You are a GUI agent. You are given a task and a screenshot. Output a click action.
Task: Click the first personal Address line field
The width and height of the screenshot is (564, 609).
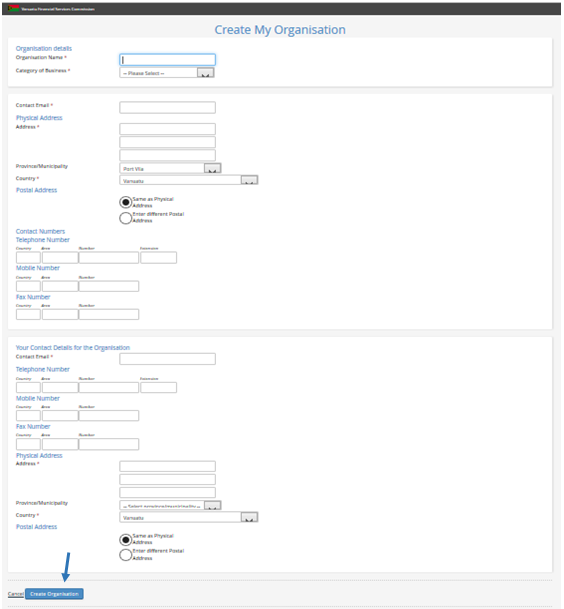(x=167, y=466)
